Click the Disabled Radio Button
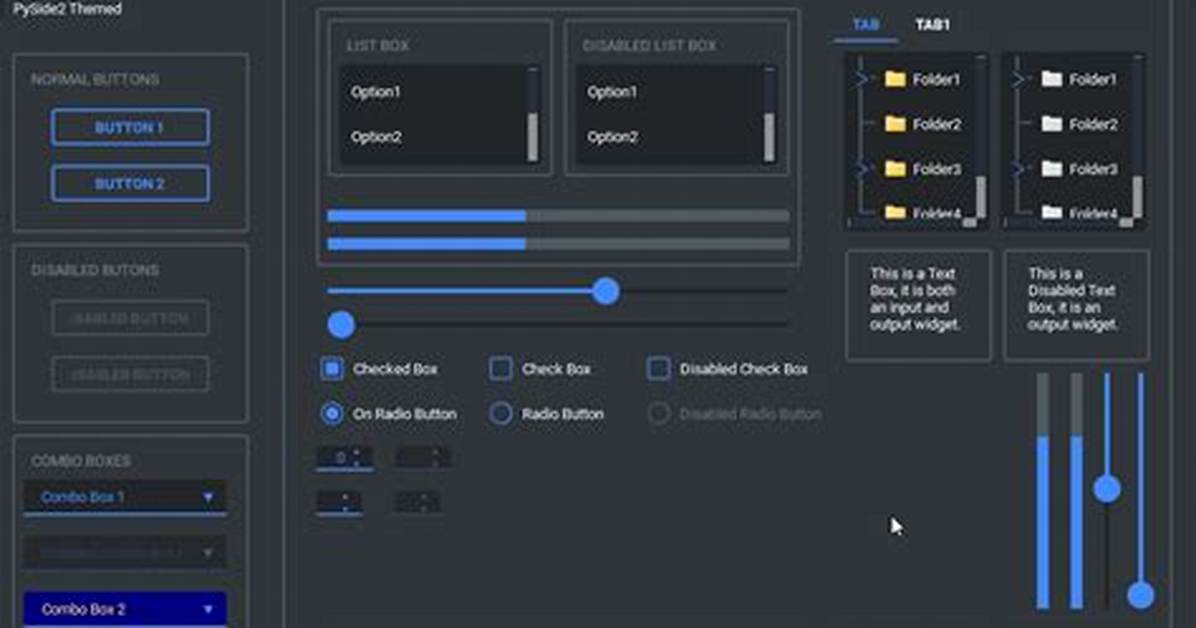Viewport: 1196px width, 628px height. (658, 414)
